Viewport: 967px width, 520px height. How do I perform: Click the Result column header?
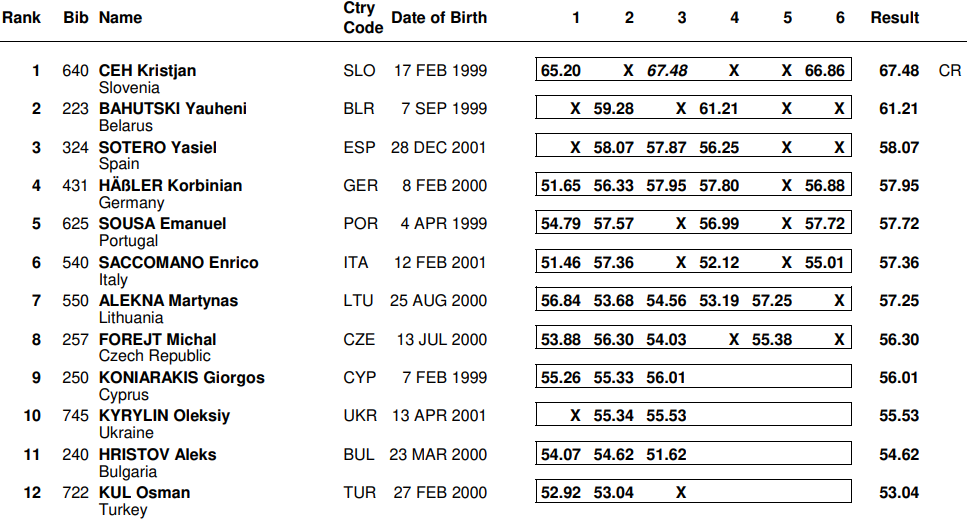(894, 17)
